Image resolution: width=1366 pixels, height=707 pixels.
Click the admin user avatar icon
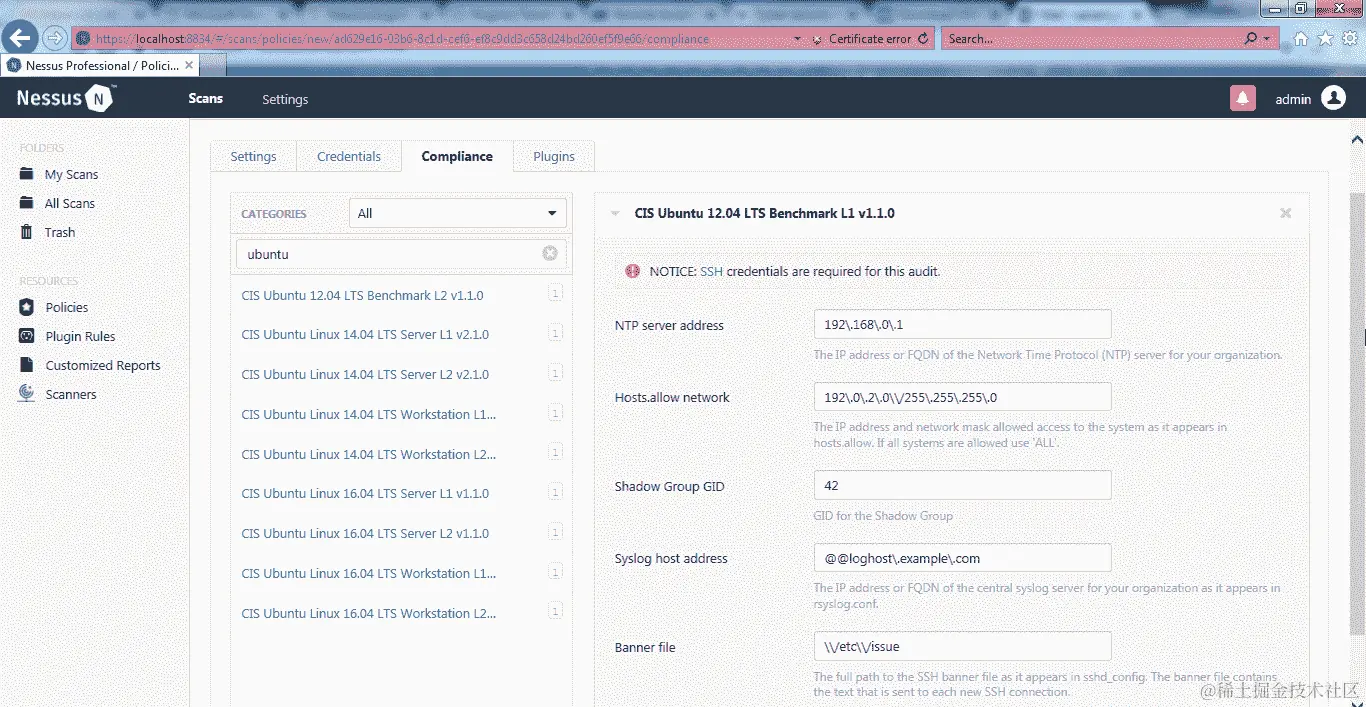pos(1333,98)
